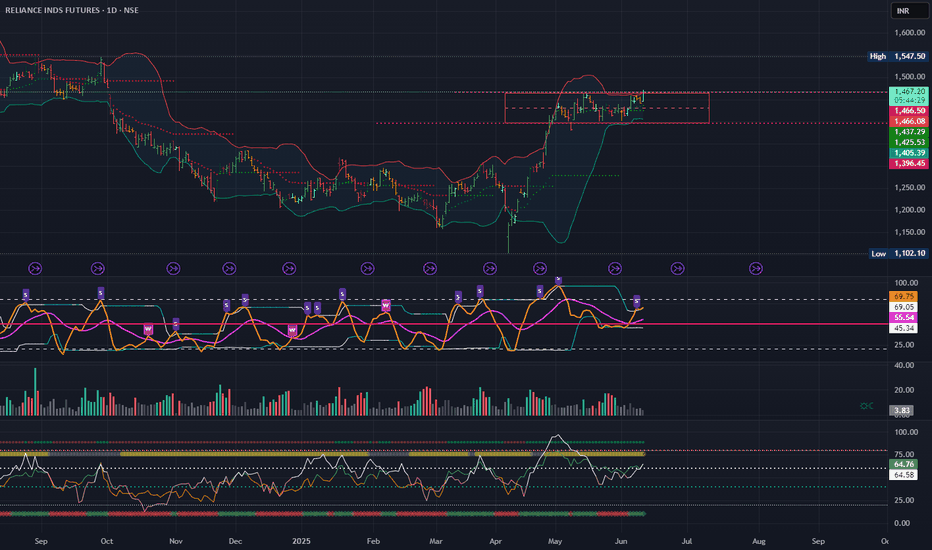Click the W signal marker in October
This screenshot has width=932, height=550.
[148, 329]
